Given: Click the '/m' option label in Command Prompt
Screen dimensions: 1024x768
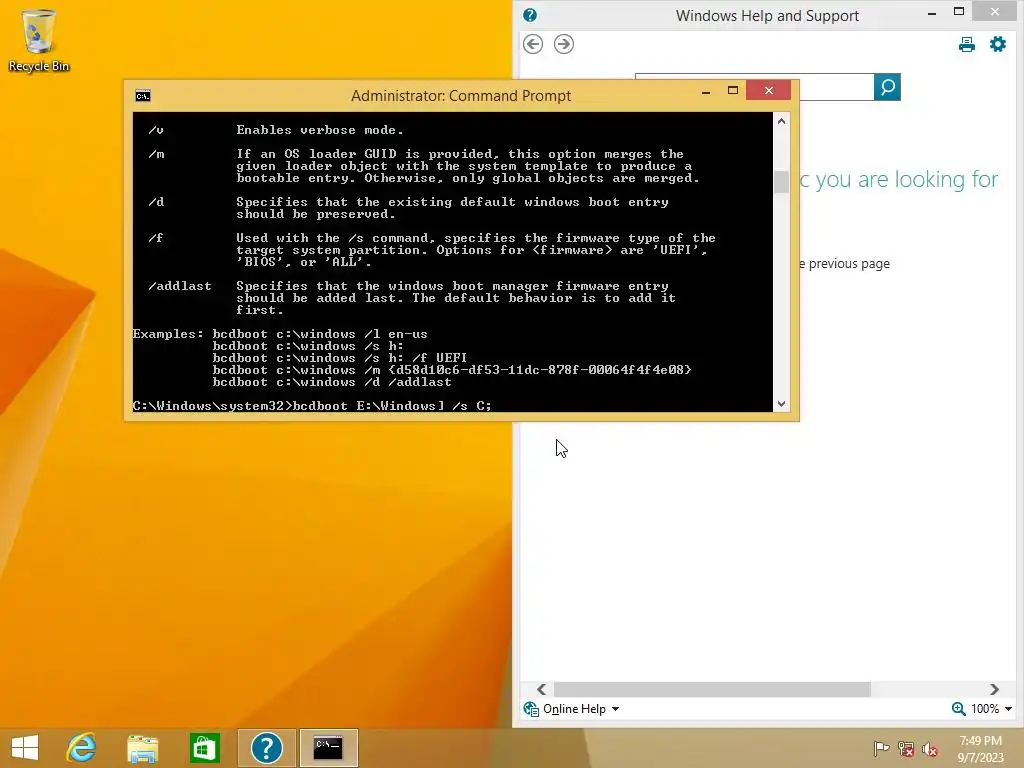Looking at the screenshot, I should click(x=156, y=154).
